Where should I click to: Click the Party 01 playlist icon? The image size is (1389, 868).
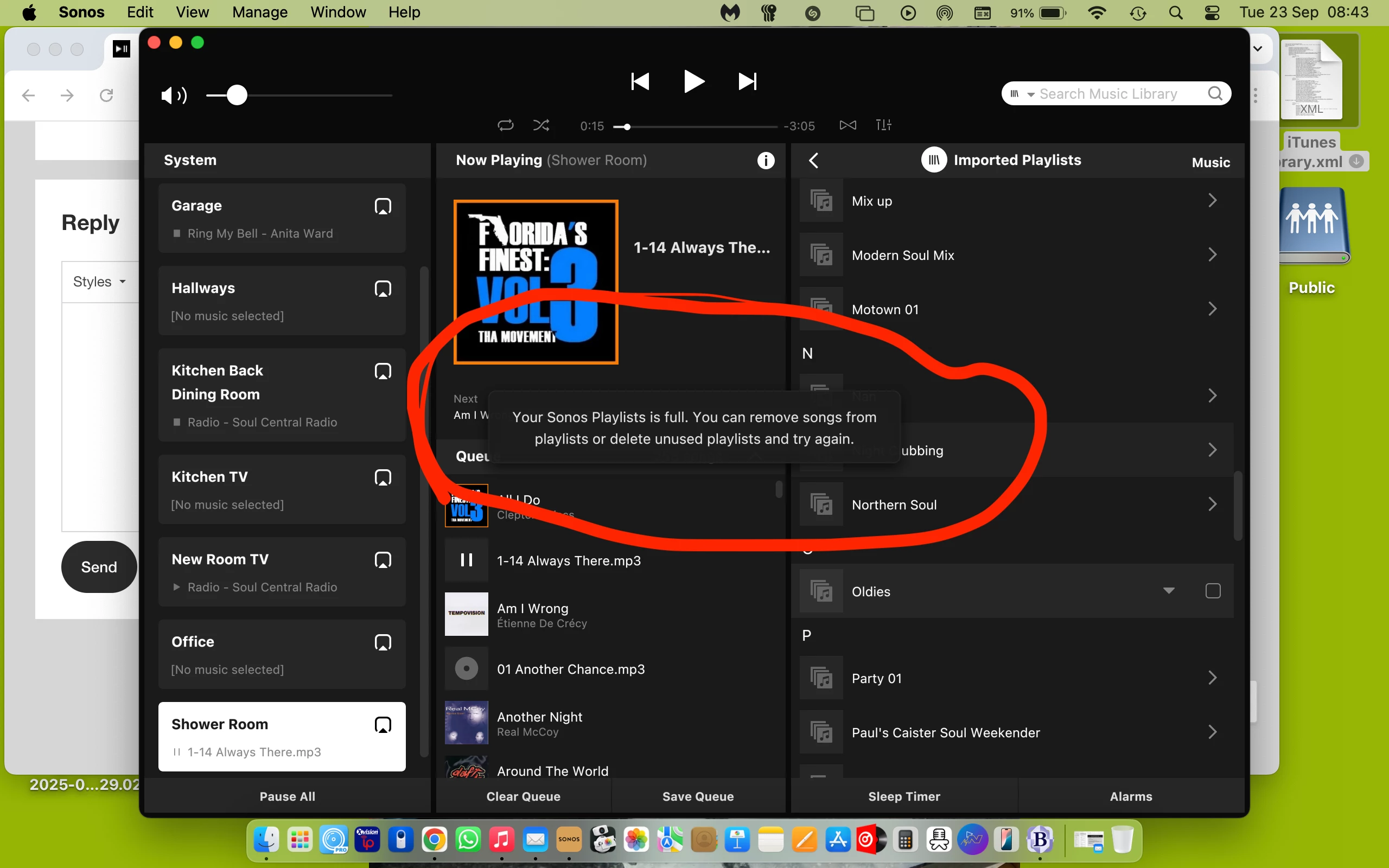(x=821, y=678)
